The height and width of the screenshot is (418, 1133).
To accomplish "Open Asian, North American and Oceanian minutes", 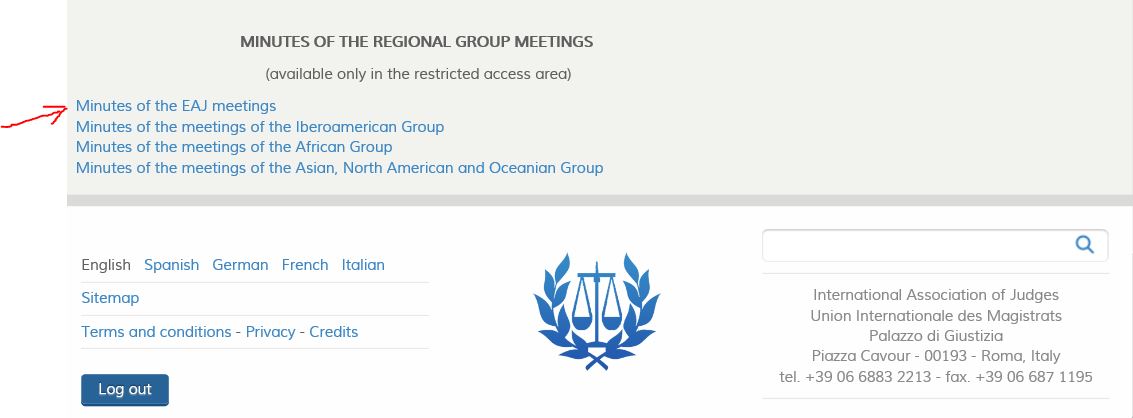I will click(x=339, y=169).
